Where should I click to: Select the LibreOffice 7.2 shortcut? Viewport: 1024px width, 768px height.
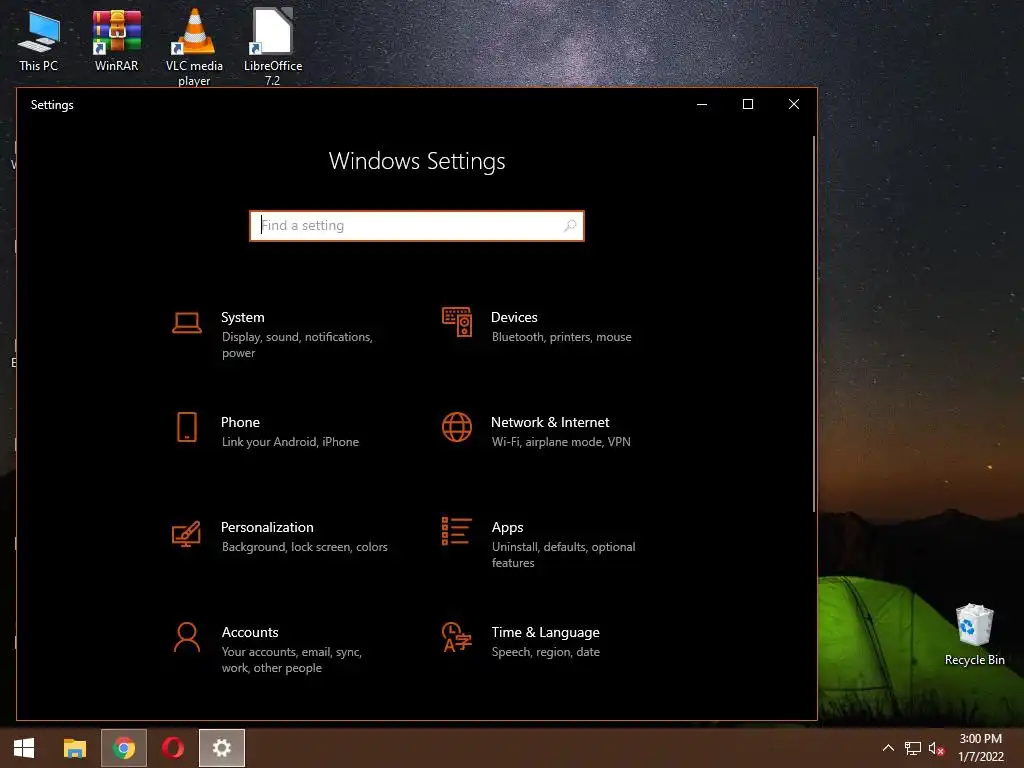tap(273, 48)
